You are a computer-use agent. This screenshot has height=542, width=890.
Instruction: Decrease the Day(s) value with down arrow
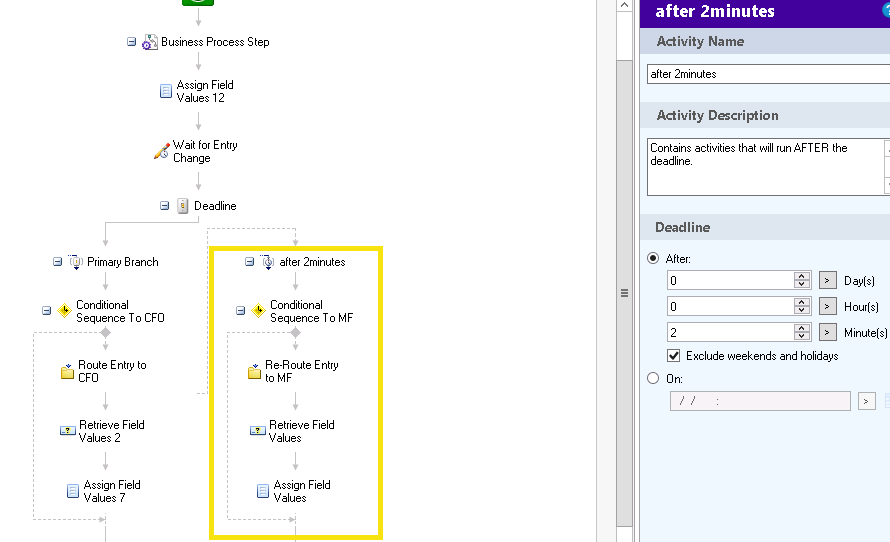802,285
